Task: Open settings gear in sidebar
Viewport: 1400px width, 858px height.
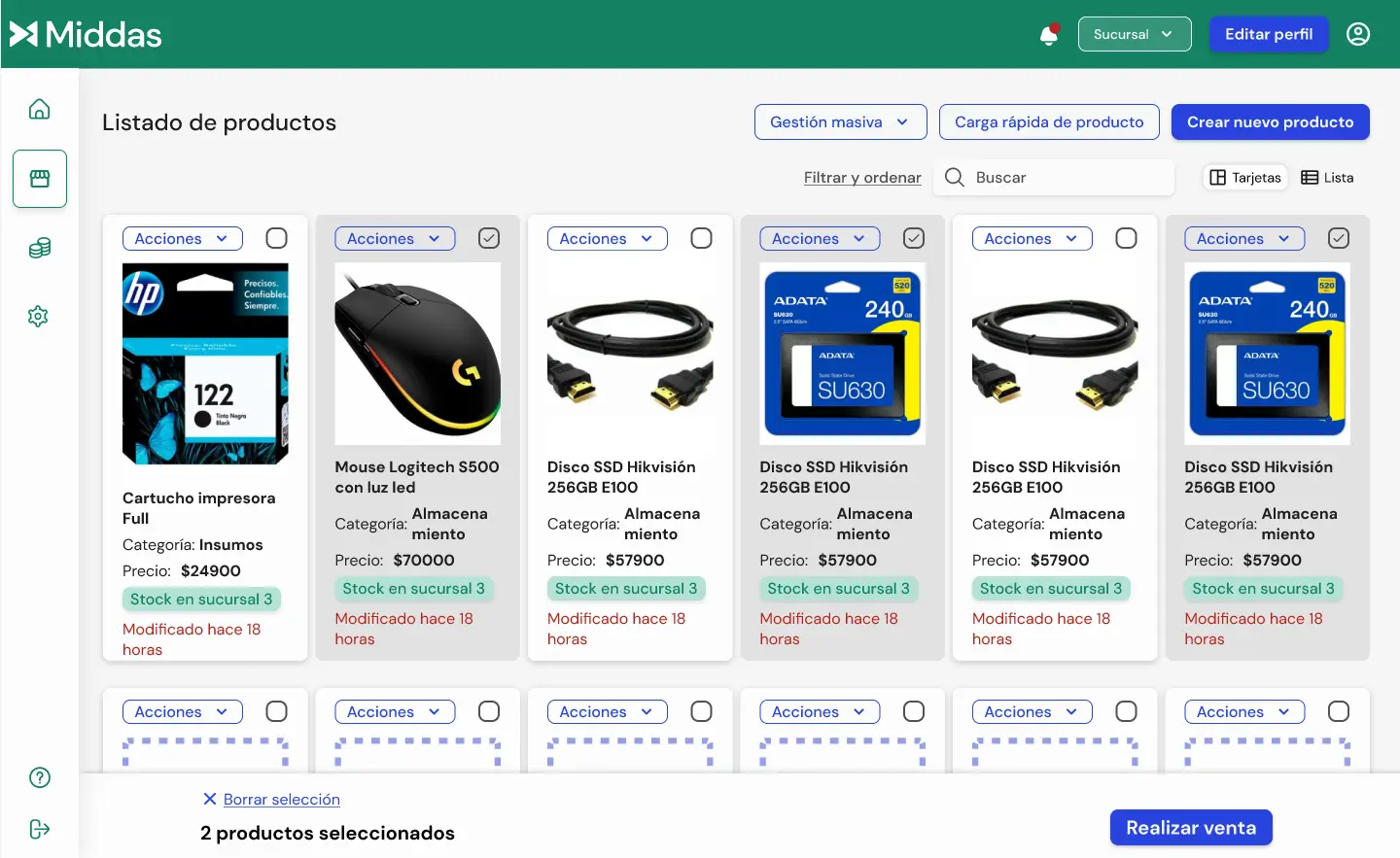Action: pos(39,316)
